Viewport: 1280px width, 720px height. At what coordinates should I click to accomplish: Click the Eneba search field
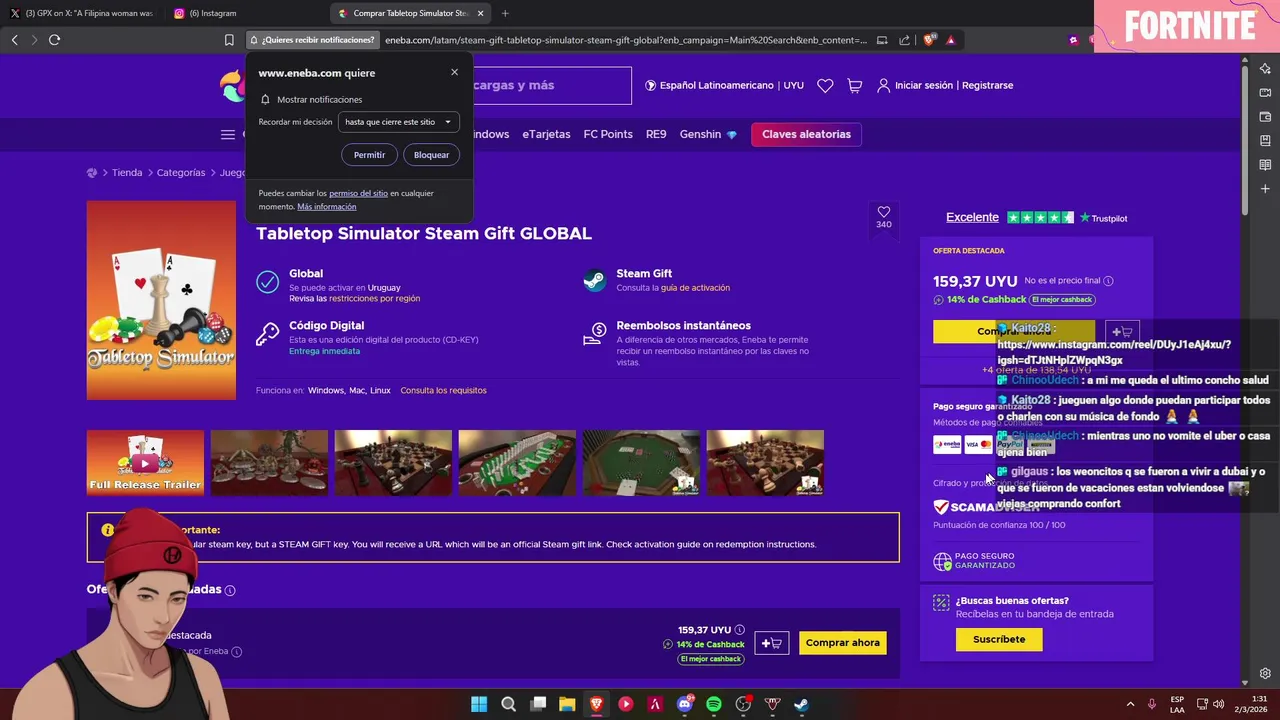[x=550, y=85]
